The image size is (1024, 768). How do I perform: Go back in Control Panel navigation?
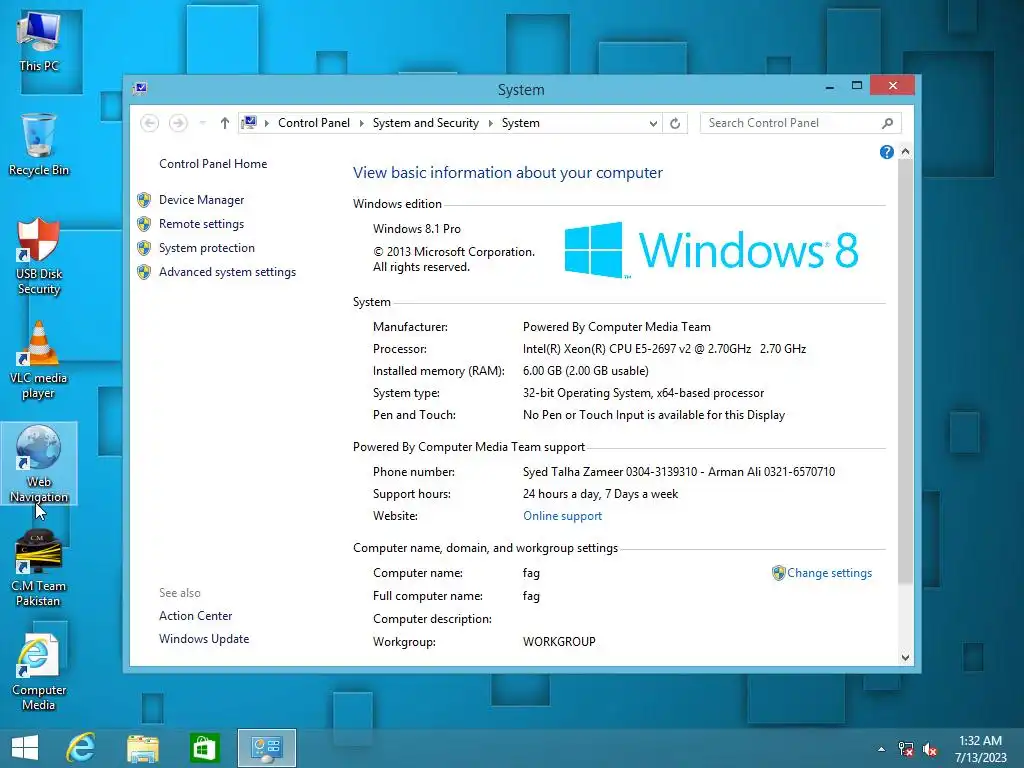pyautogui.click(x=150, y=123)
